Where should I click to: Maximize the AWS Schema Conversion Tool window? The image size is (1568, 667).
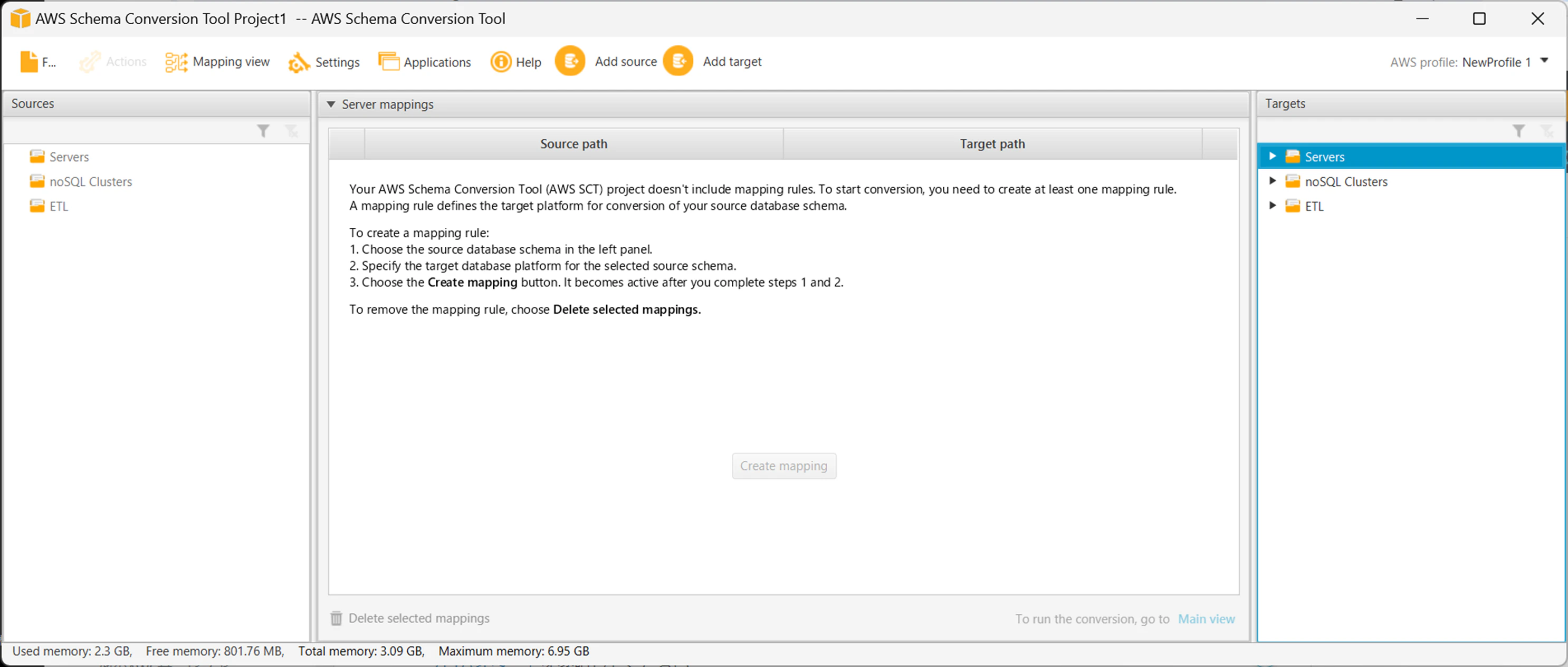1479,19
